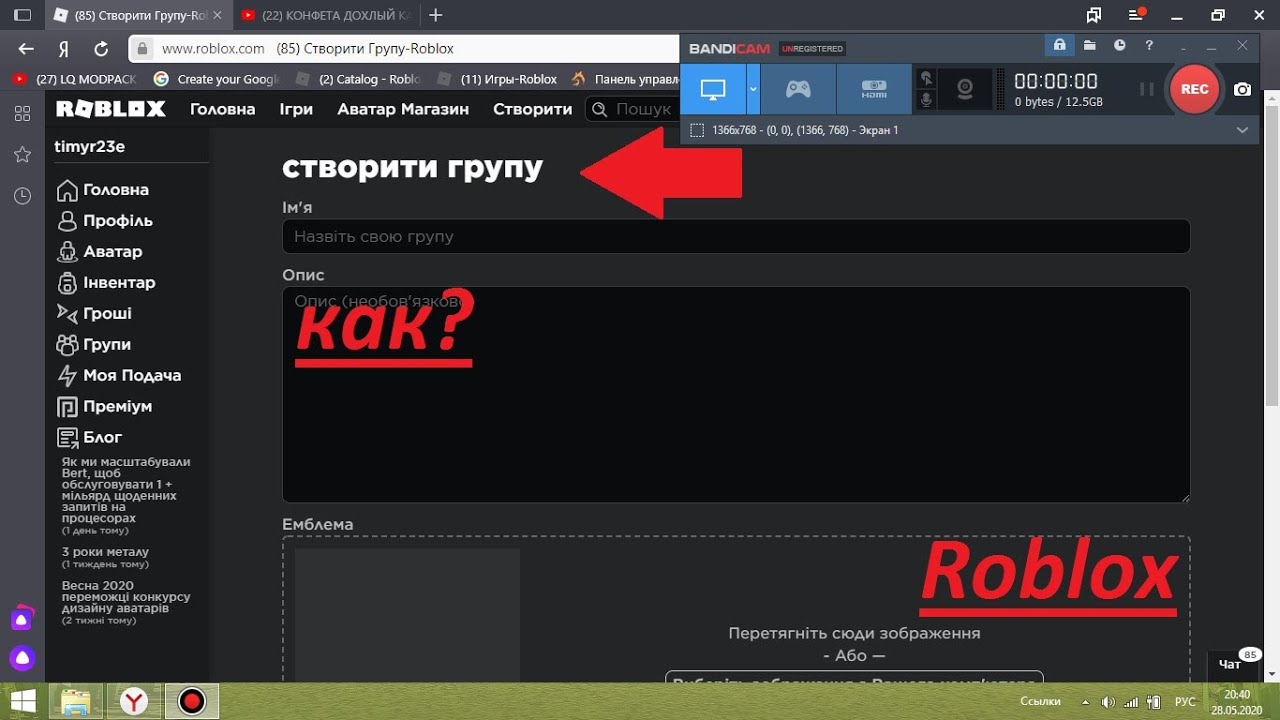Open the browser sidebar history clock

click(x=22, y=196)
